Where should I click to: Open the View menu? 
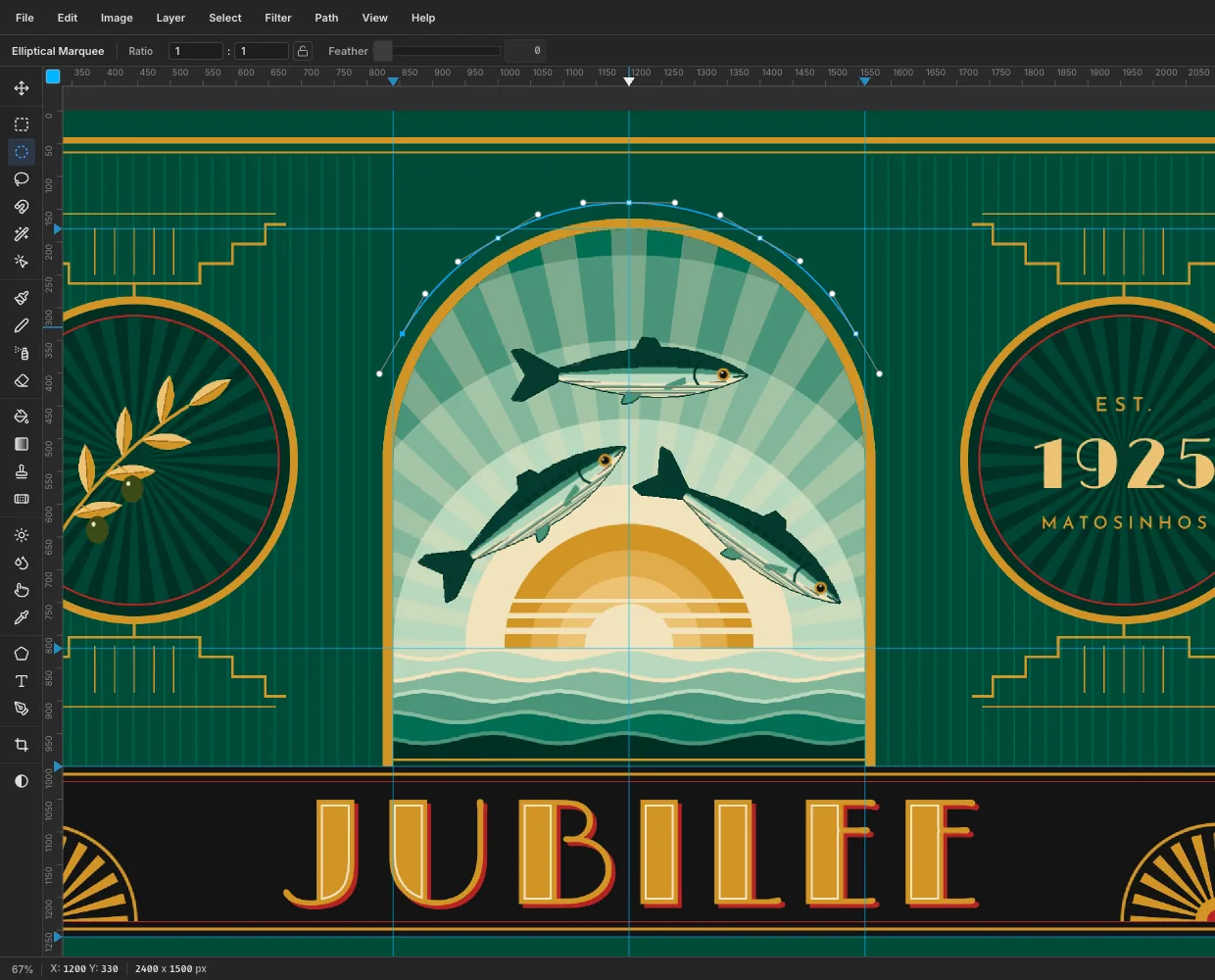(x=375, y=18)
